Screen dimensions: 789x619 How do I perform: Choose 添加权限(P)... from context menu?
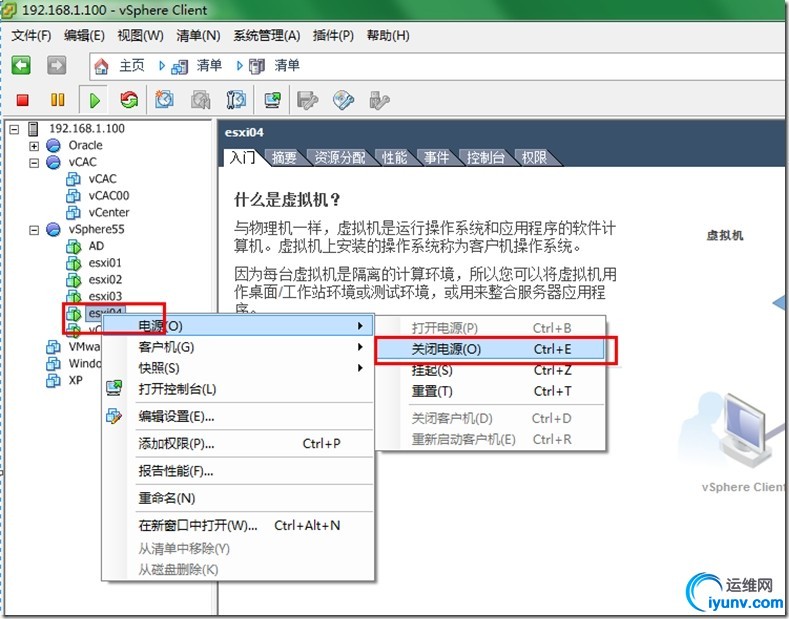pyautogui.click(x=239, y=443)
